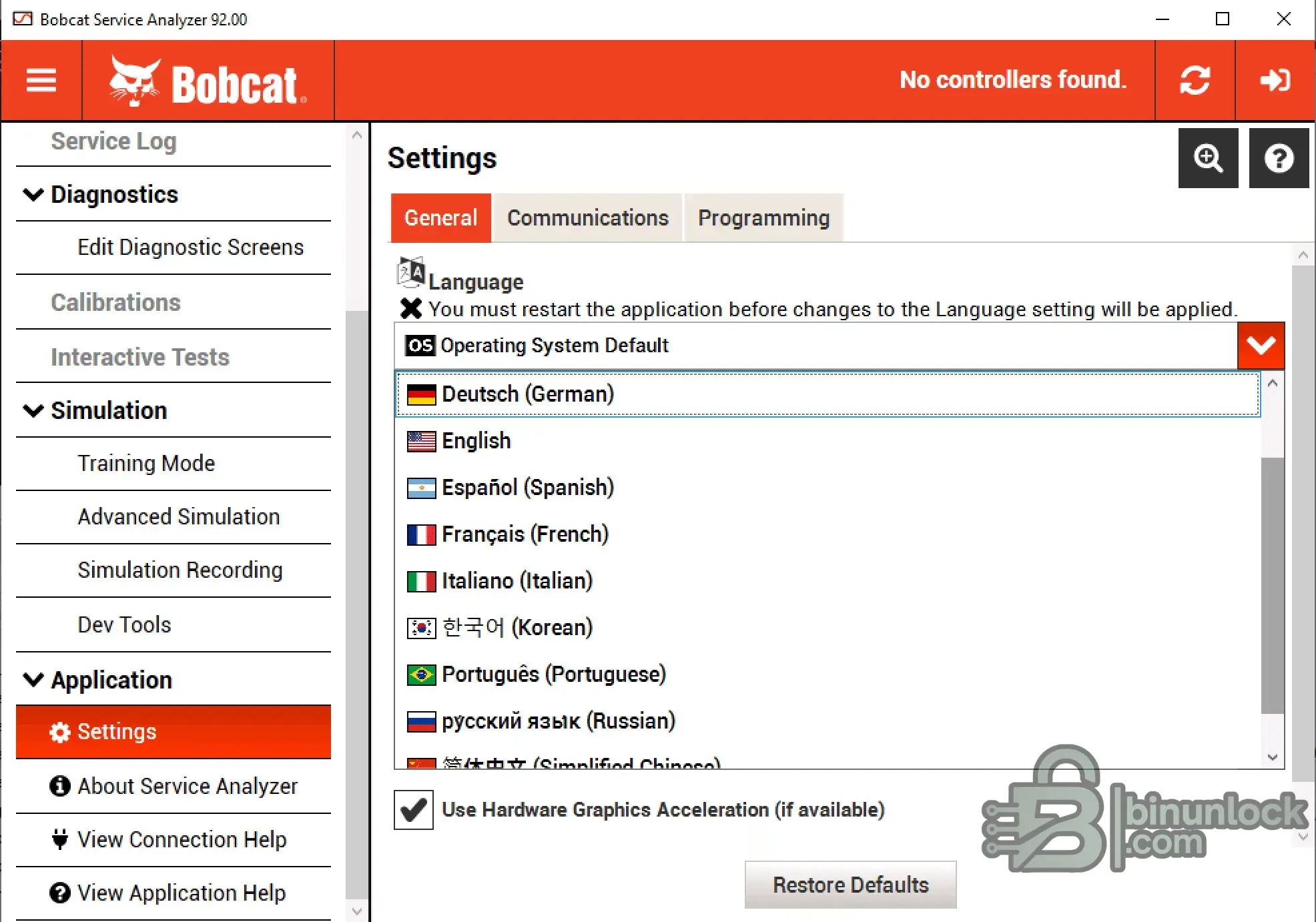1316x922 pixels.
Task: Toggle Use Hardware Graphics Acceleration checkbox
Action: (414, 810)
